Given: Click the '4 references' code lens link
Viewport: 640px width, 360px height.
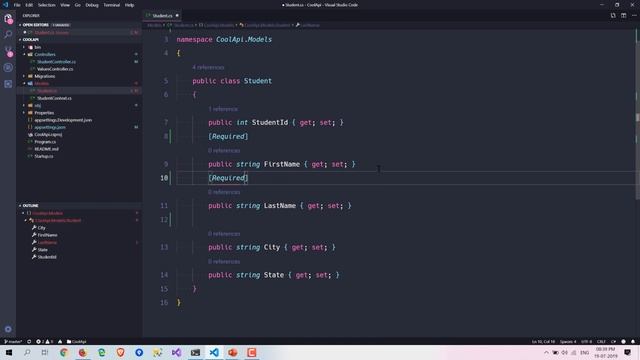Looking at the screenshot, I should coord(208,67).
